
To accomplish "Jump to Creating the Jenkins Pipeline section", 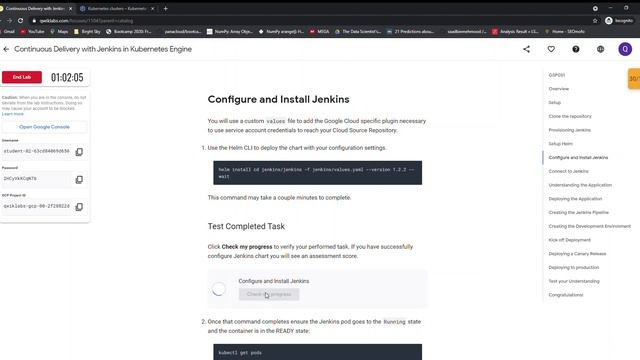I will (x=578, y=213).
